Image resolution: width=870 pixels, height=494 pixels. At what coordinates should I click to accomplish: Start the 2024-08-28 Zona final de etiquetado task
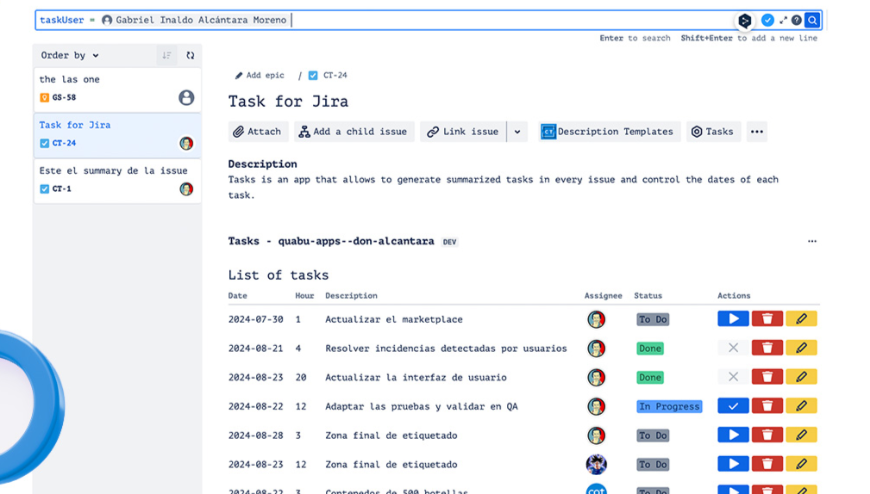point(732,435)
